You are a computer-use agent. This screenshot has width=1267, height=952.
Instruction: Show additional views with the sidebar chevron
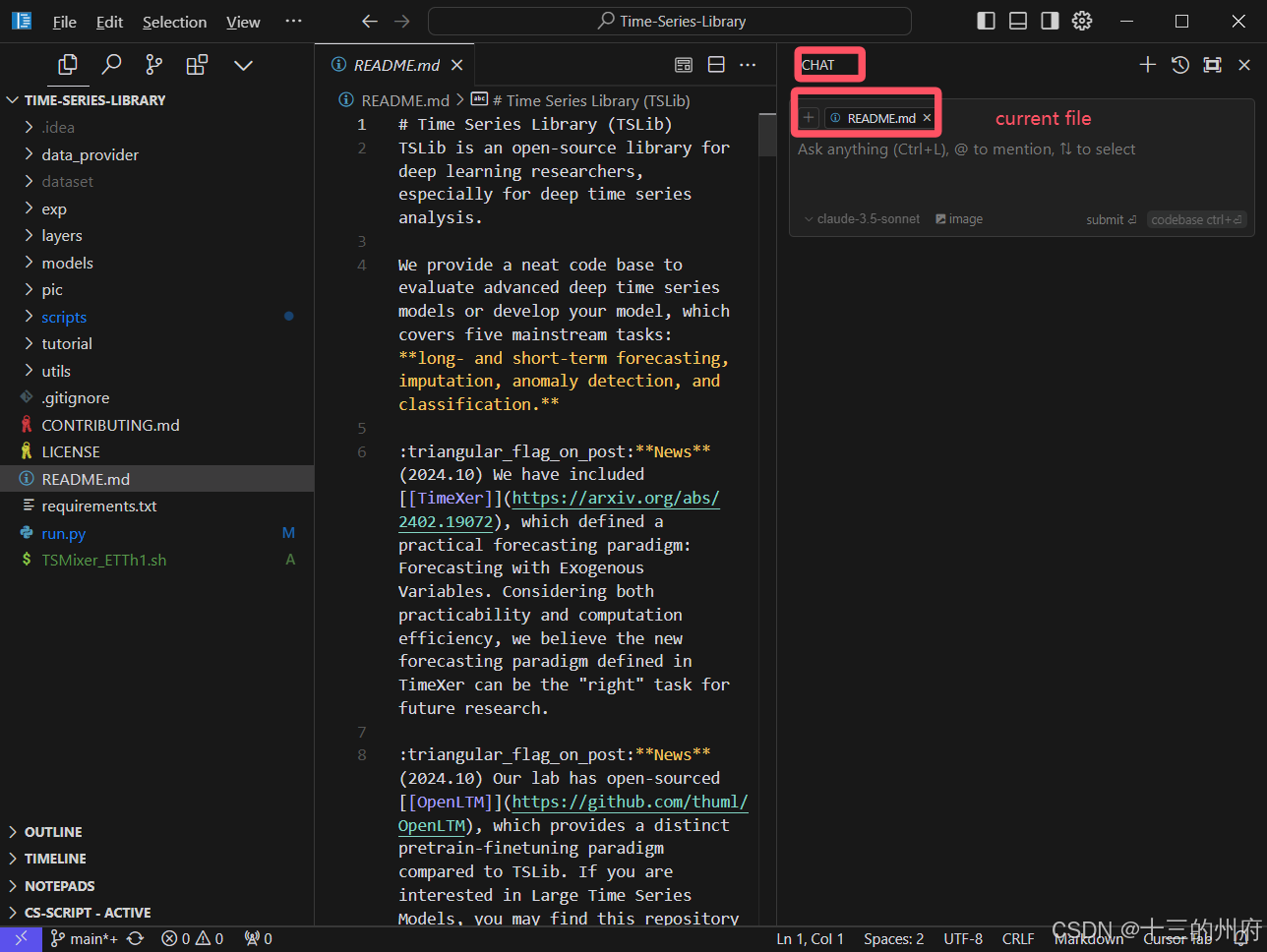point(243,65)
